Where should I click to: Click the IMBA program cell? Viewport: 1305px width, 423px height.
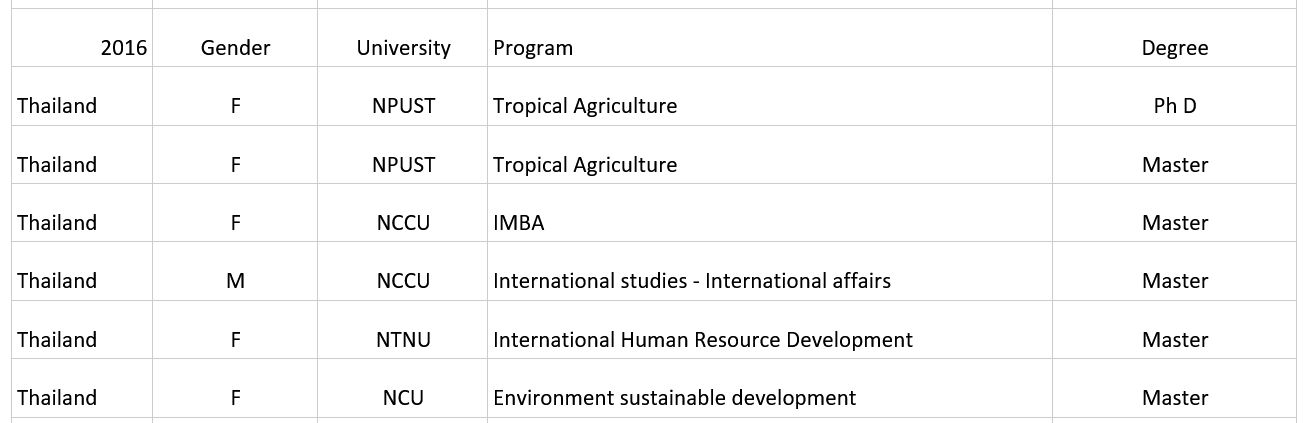[770, 223]
